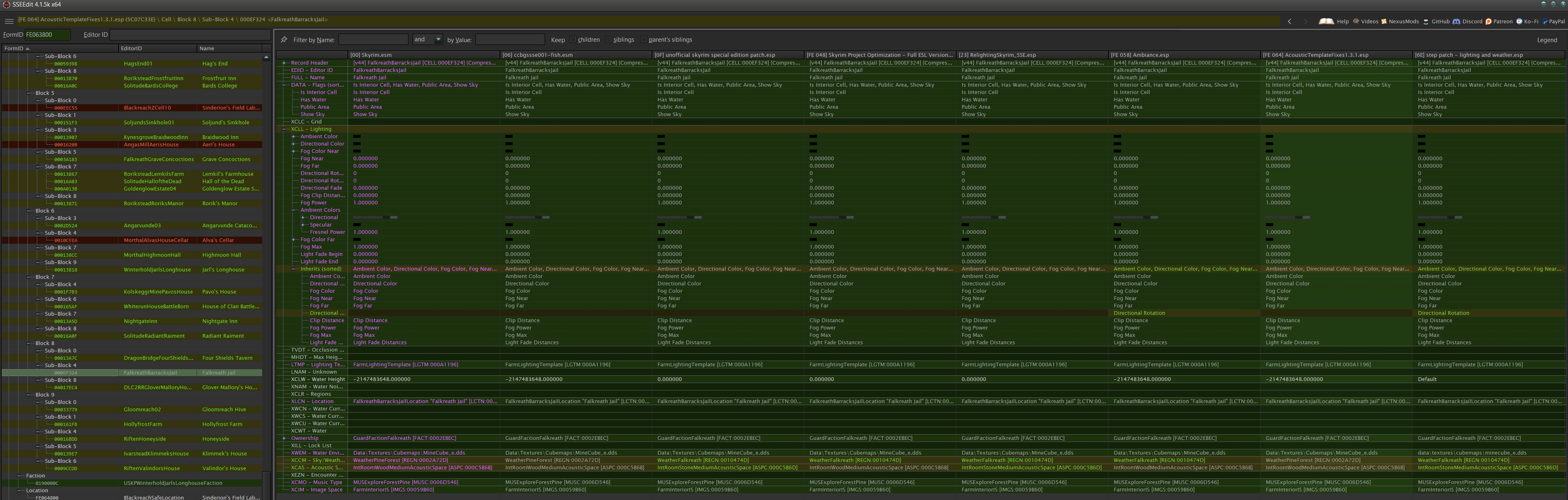This screenshot has height=500, width=1568.
Task: Open the Help book icon
Action: coord(1326,21)
